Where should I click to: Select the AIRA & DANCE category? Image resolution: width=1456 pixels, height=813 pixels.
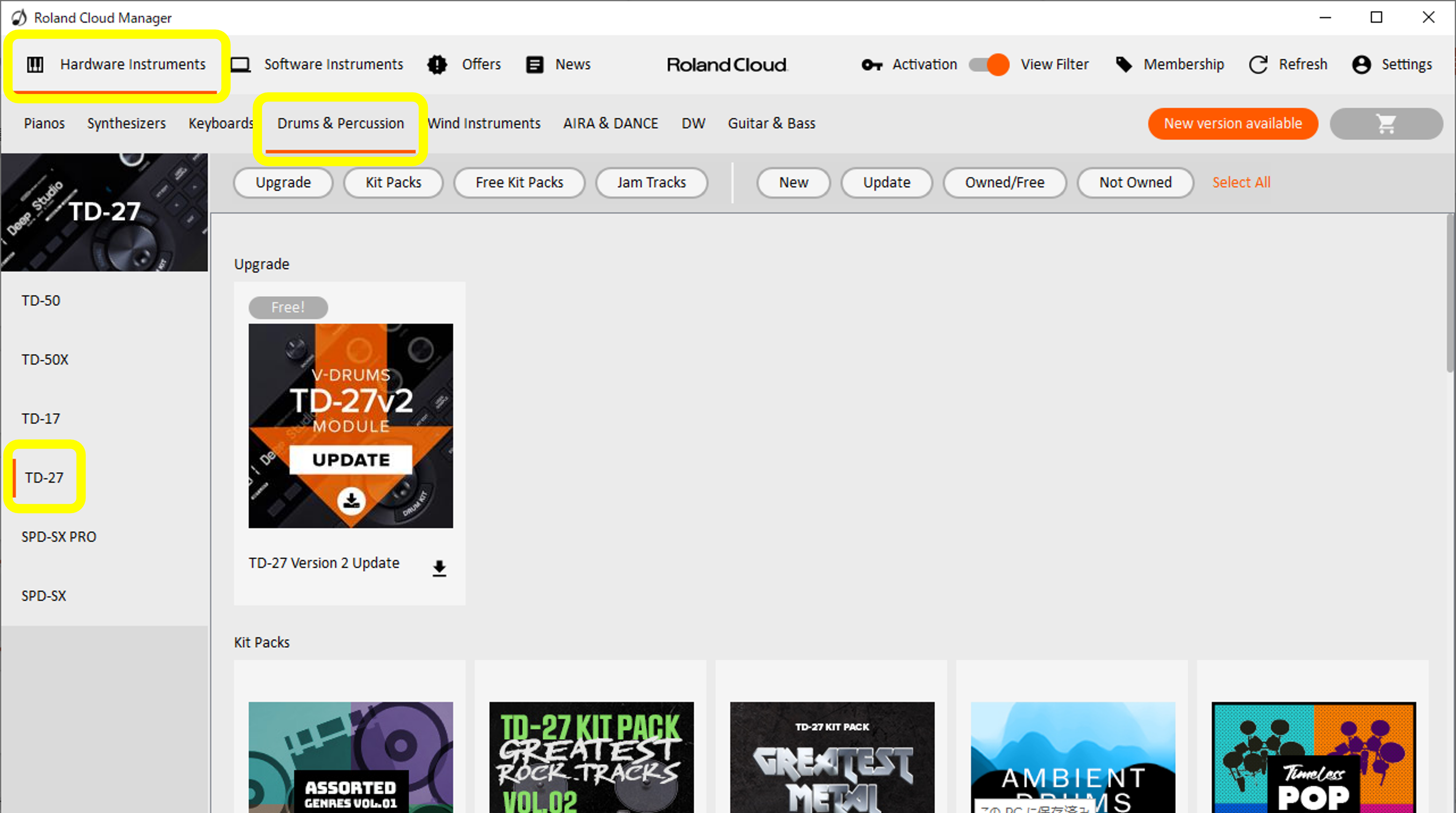[611, 123]
